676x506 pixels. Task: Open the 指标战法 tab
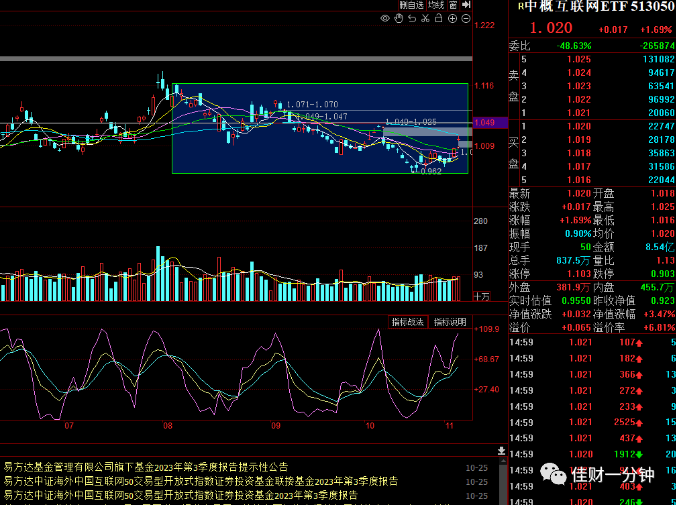(x=408, y=322)
